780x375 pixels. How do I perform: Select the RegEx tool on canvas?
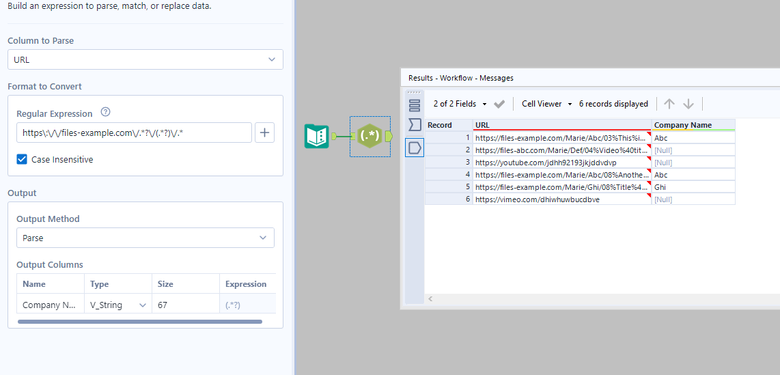coord(370,136)
